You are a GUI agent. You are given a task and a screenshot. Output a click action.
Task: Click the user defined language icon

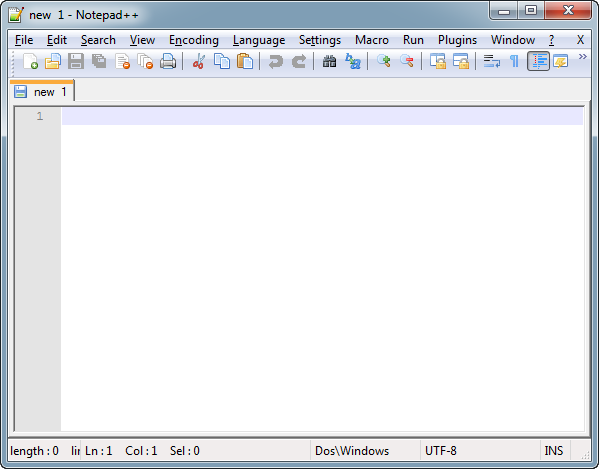(561, 61)
